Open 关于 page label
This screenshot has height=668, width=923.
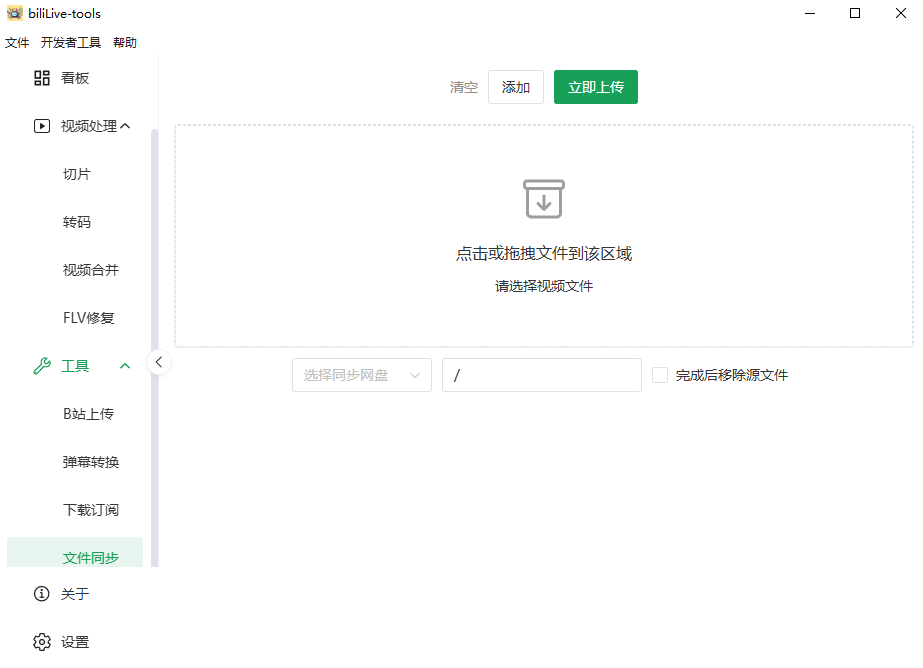pos(75,594)
